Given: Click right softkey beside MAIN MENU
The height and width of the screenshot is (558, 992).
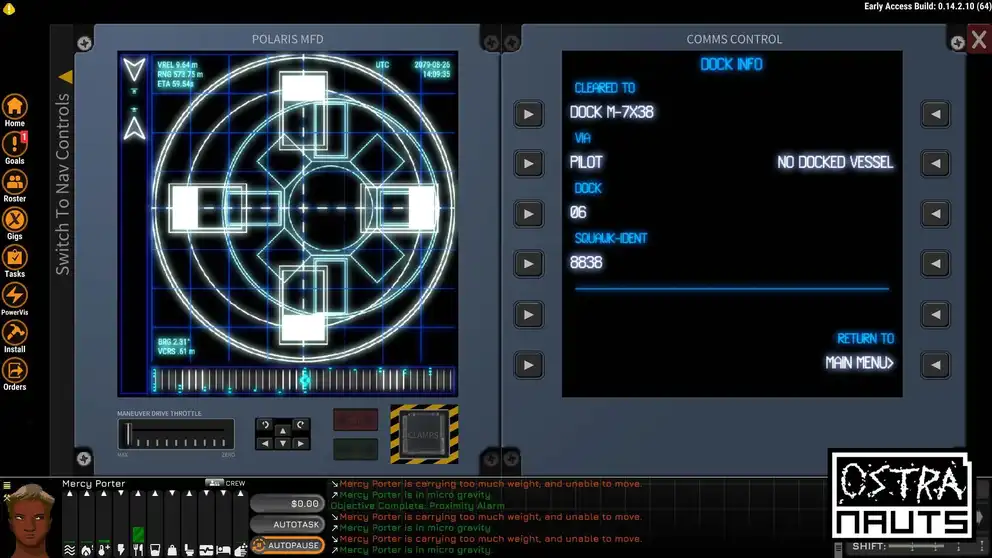Looking at the screenshot, I should [935, 365].
